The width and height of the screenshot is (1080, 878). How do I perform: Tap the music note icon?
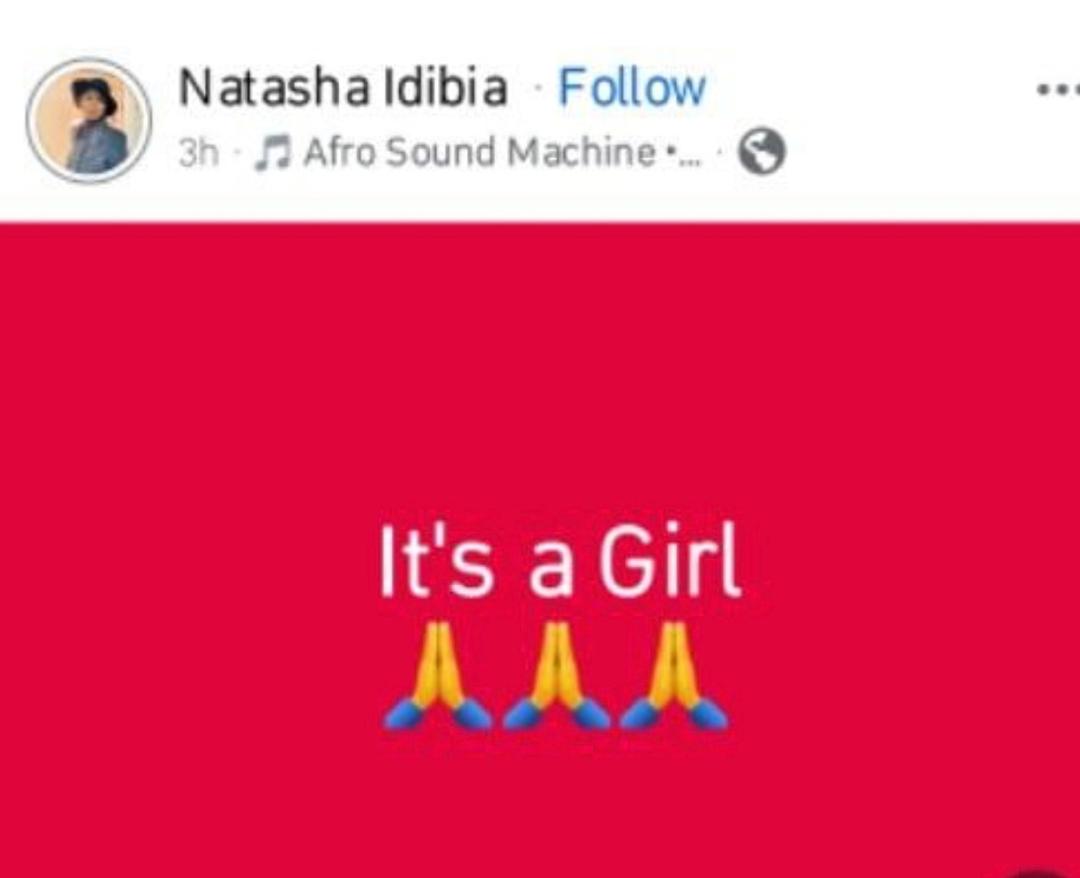tap(273, 152)
